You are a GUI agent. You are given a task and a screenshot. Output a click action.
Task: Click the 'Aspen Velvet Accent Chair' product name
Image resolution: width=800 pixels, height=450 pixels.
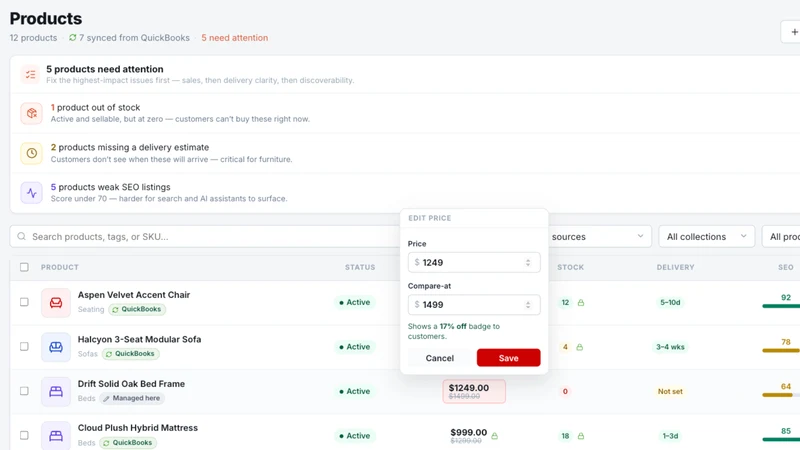134,295
